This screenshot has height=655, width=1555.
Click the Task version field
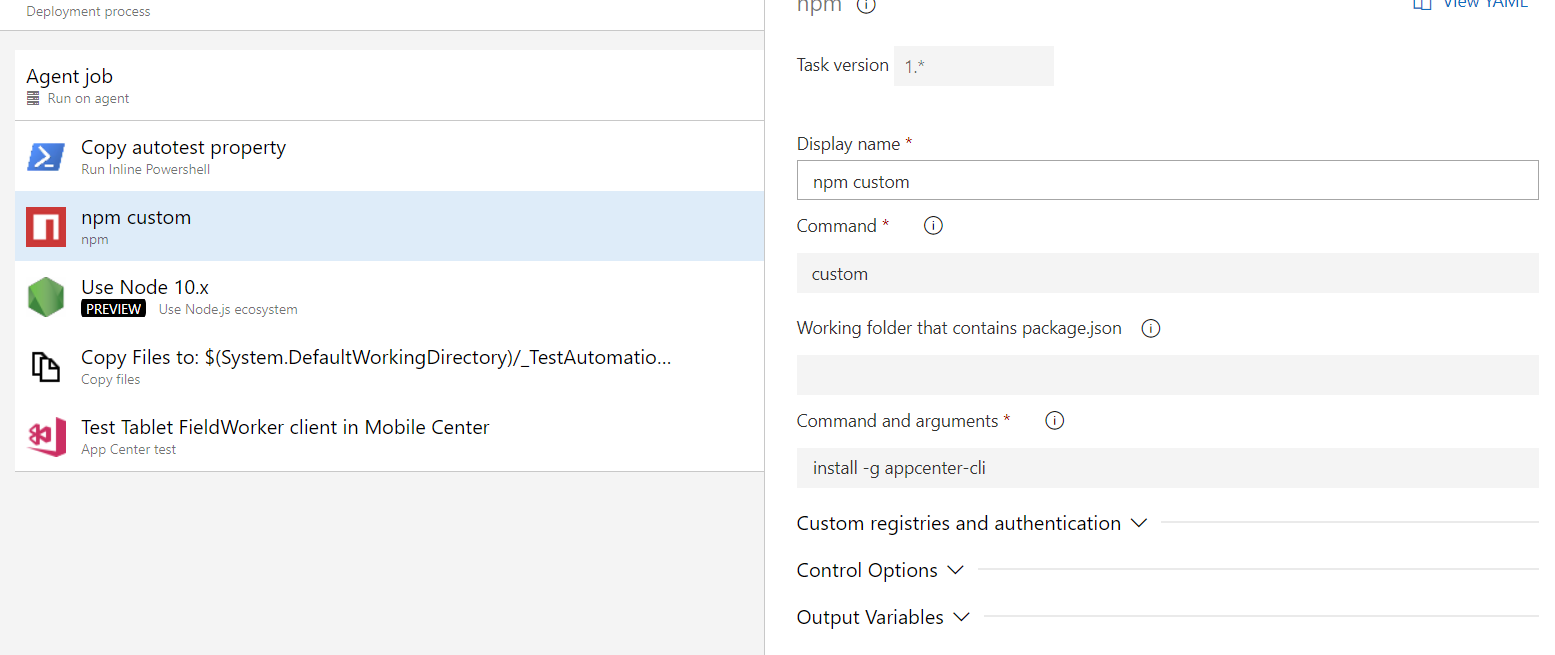pos(973,65)
